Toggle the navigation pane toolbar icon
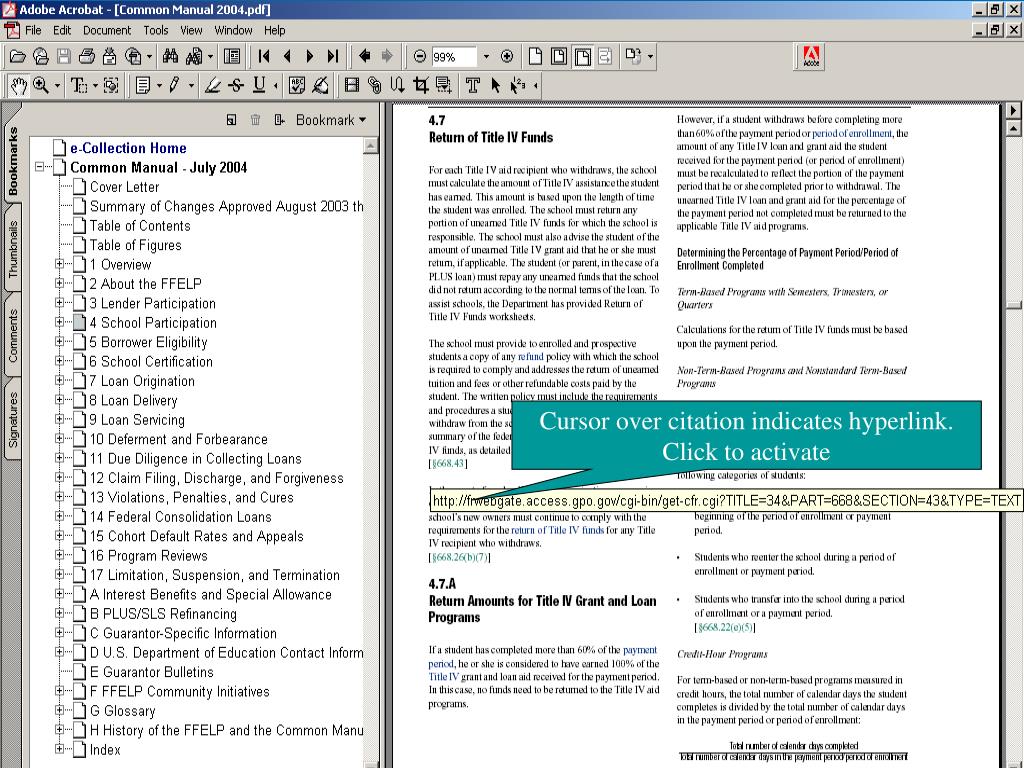This screenshot has width=1024, height=768. pyautogui.click(x=232, y=57)
